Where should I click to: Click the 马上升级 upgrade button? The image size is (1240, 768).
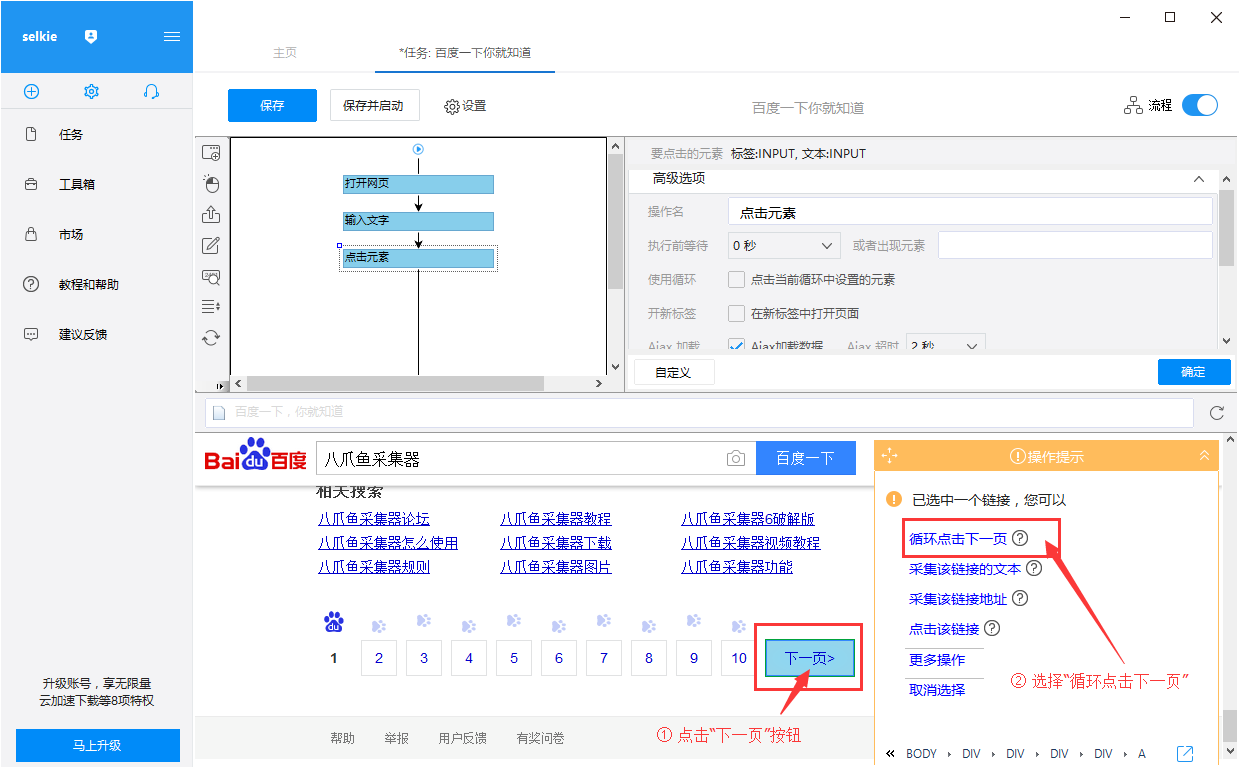click(x=98, y=745)
